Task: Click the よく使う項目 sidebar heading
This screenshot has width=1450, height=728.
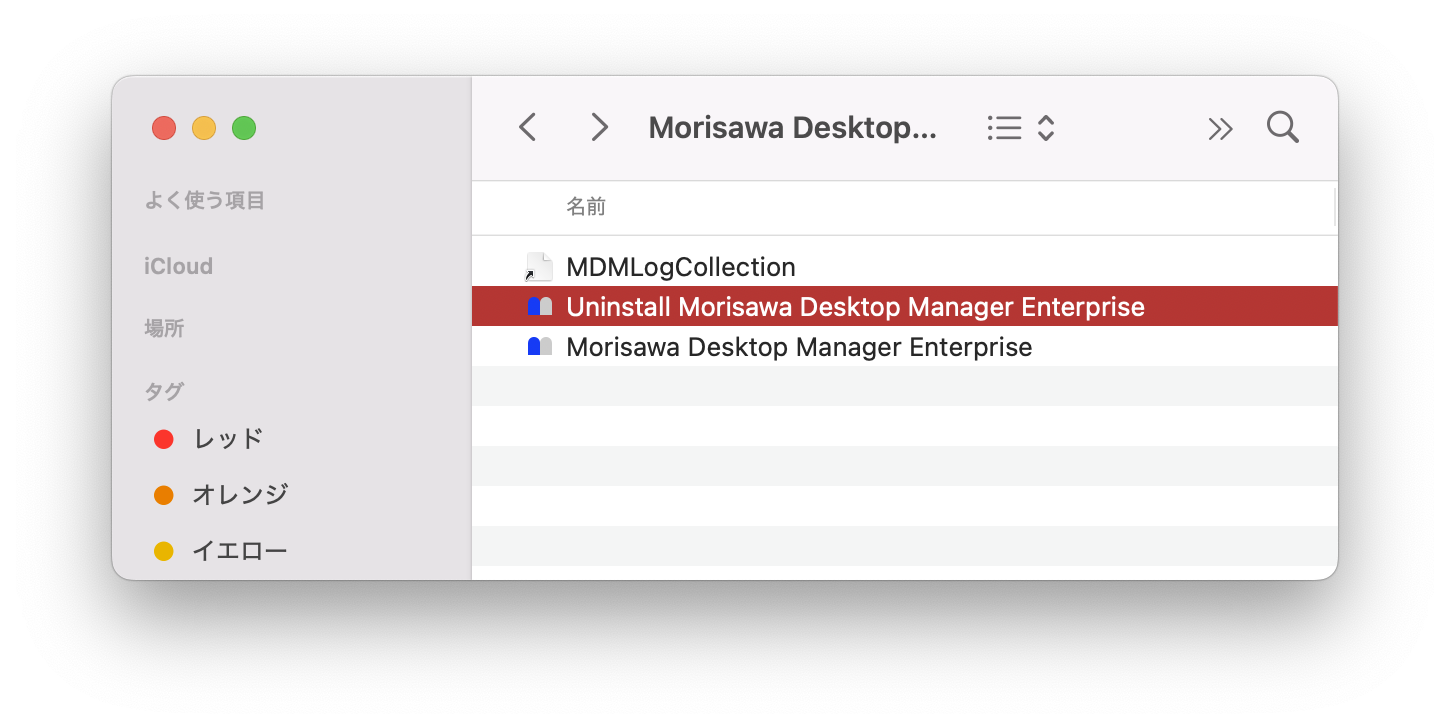Action: (x=204, y=200)
